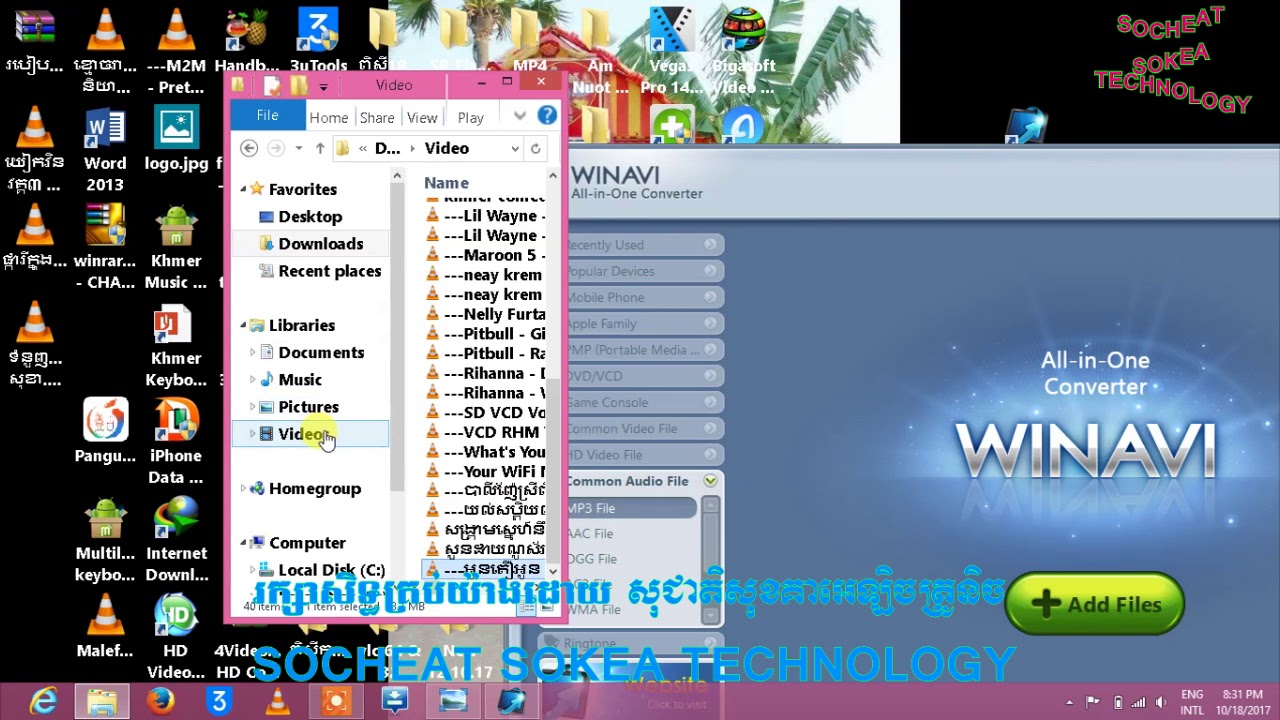Go back using Explorer's back arrow

click(x=249, y=148)
